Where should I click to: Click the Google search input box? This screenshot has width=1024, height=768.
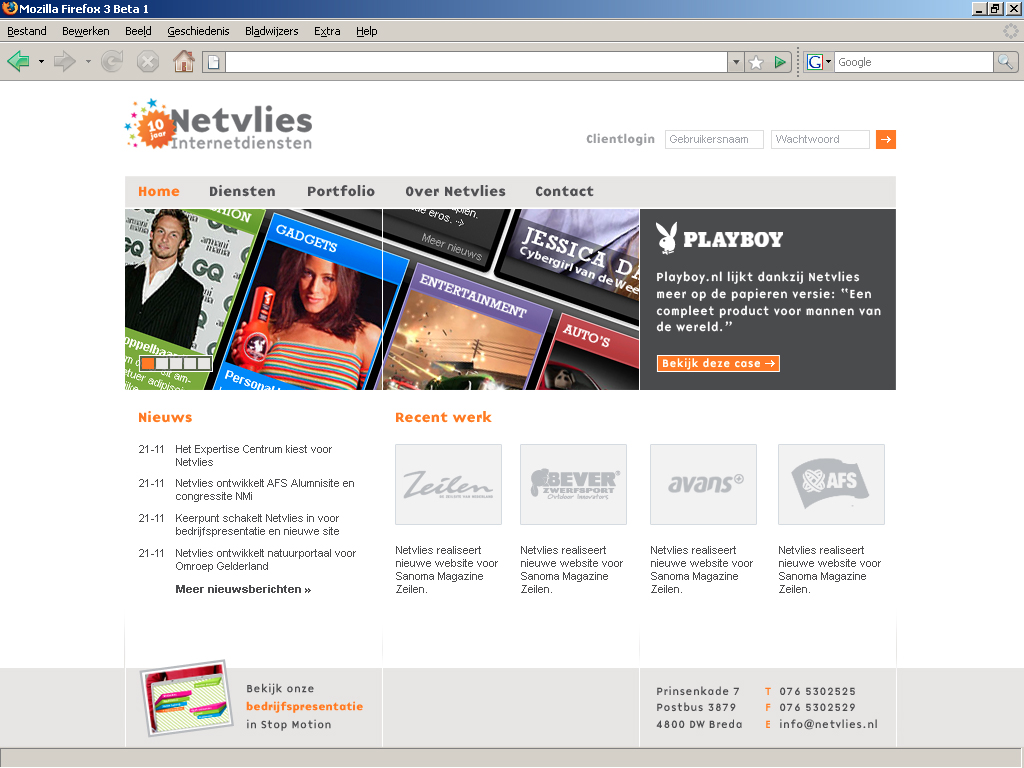point(914,62)
